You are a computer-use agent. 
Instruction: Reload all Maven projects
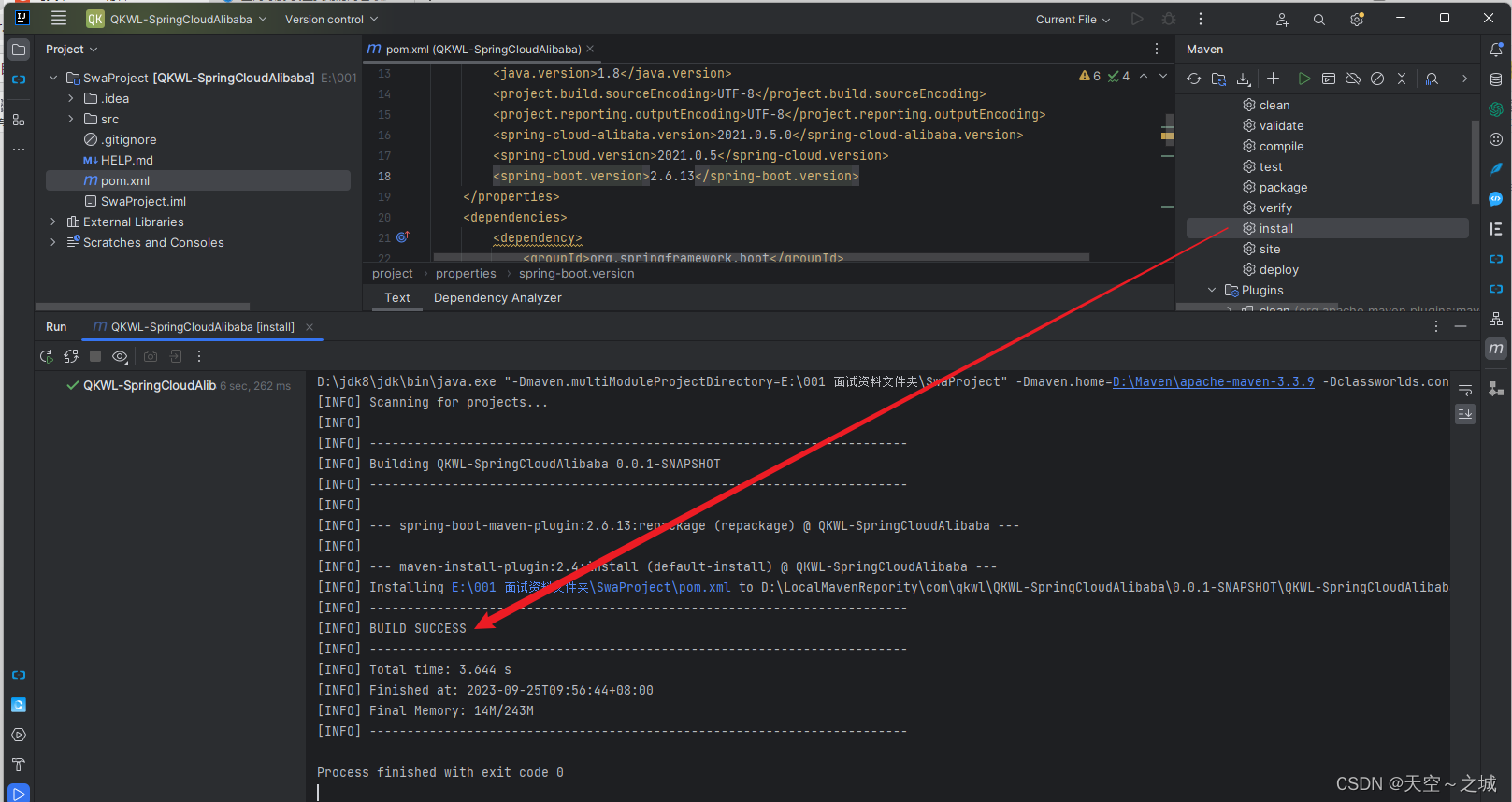coord(1194,79)
